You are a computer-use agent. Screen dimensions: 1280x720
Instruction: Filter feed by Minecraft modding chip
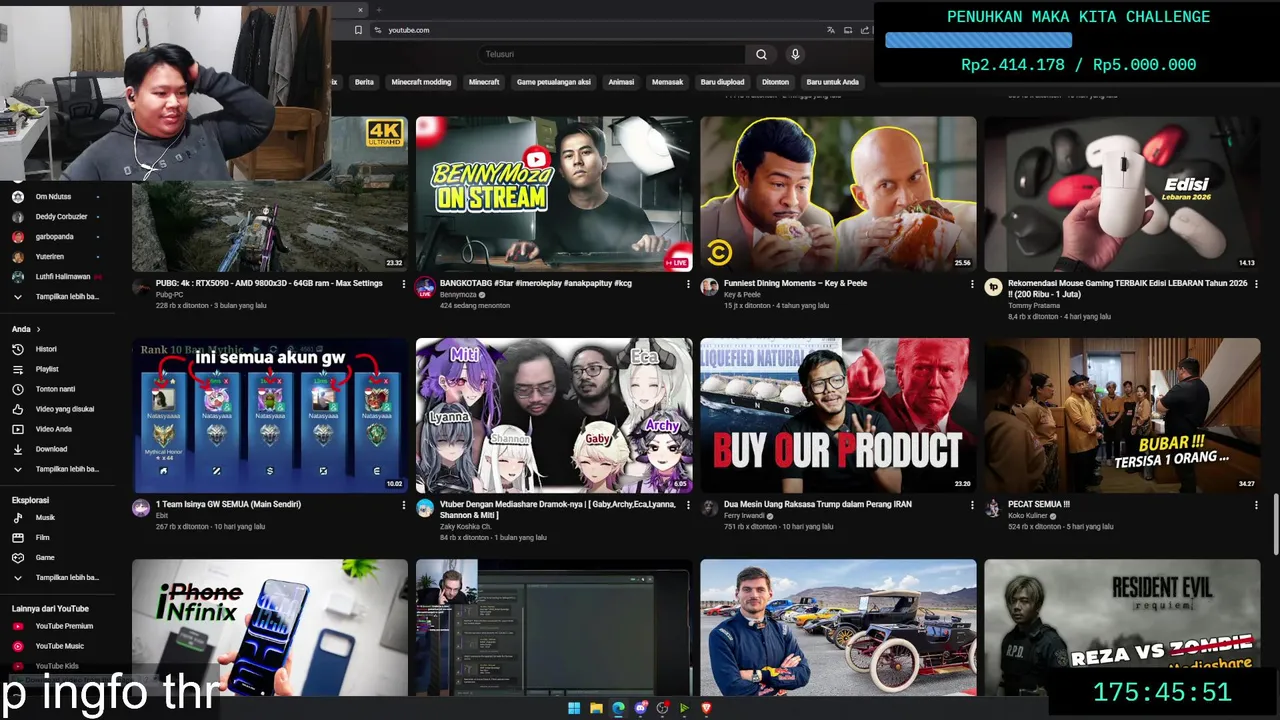tap(421, 82)
